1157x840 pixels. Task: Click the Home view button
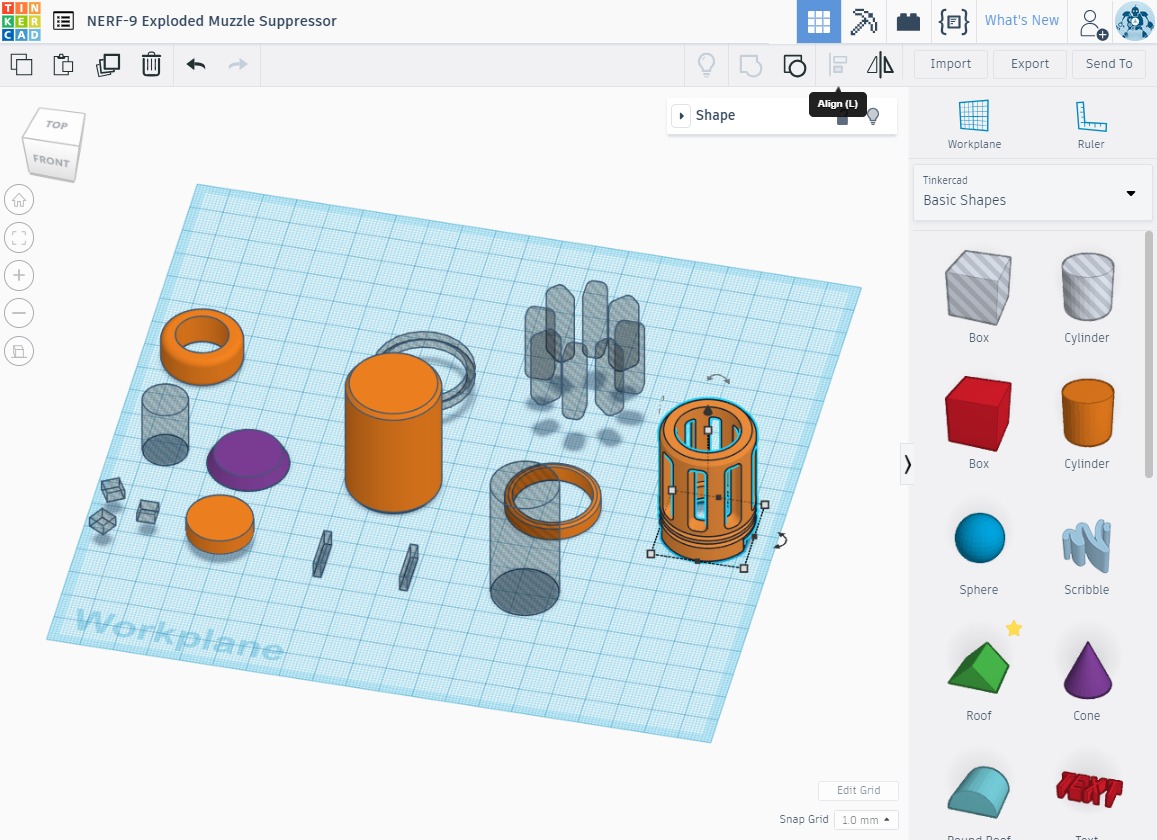pos(19,200)
